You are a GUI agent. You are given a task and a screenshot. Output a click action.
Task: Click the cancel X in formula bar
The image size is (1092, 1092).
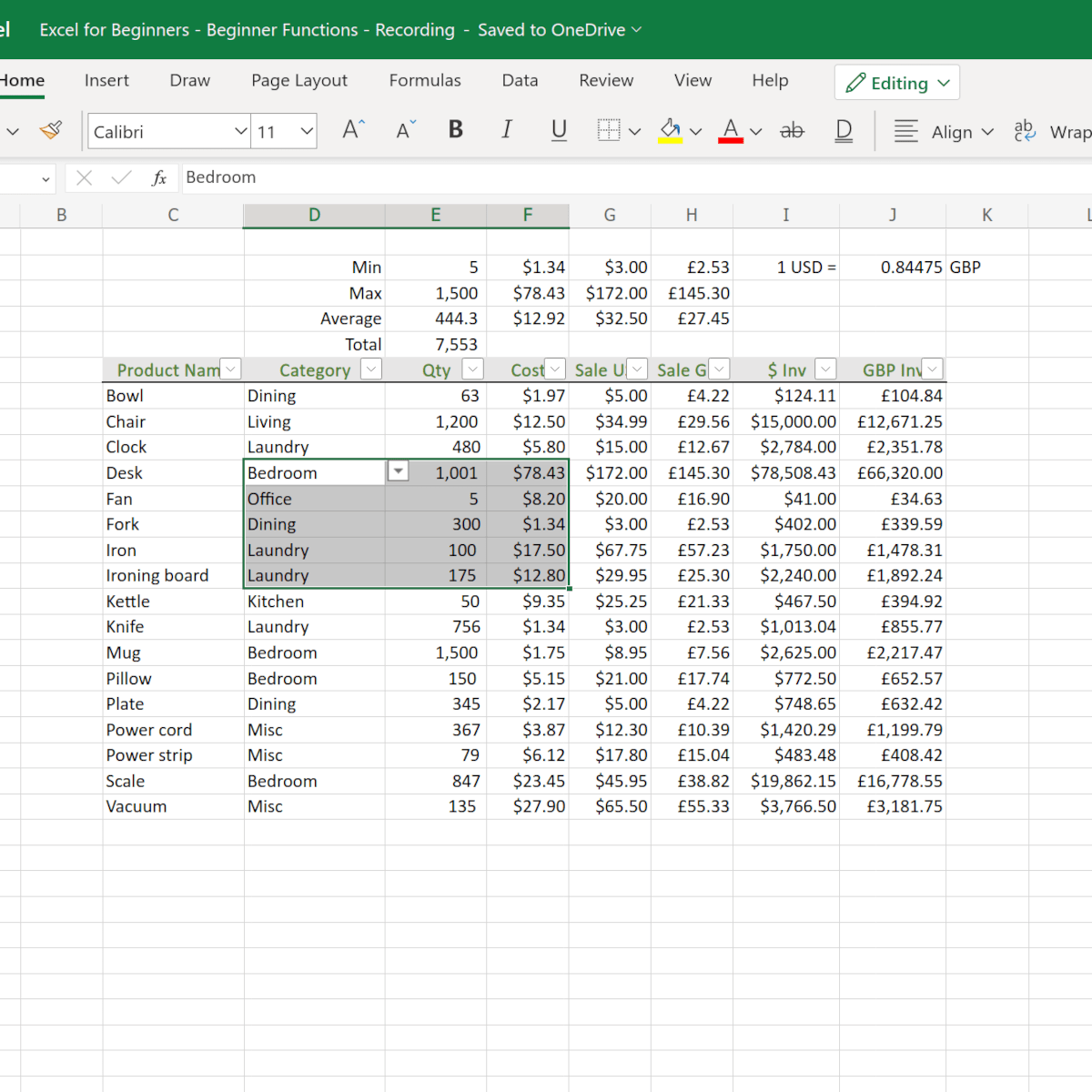click(85, 177)
